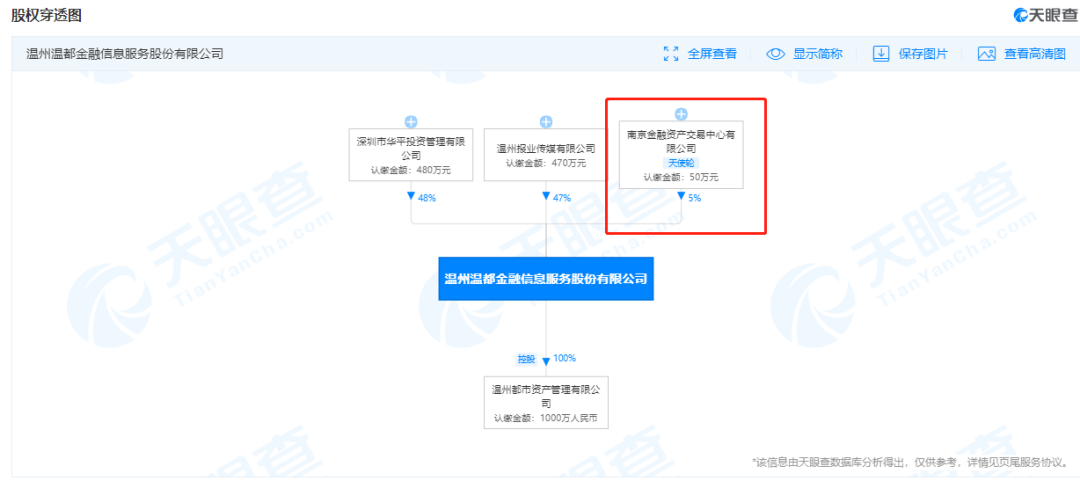Click the 48% share label
Viewport: 1080px width, 481px height.
tap(427, 198)
